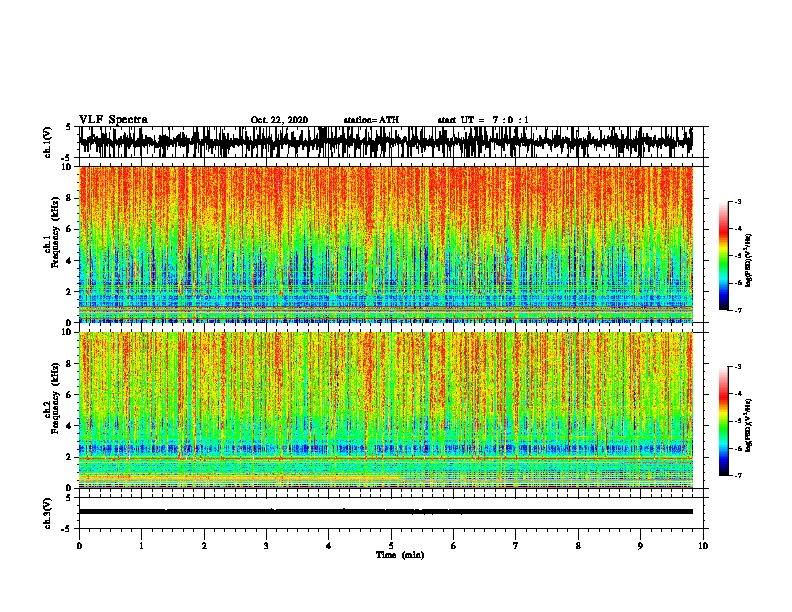The image size is (792, 612).
Task: Select the "start UT = 7 : 0 : 1" text
Action: click(x=483, y=120)
